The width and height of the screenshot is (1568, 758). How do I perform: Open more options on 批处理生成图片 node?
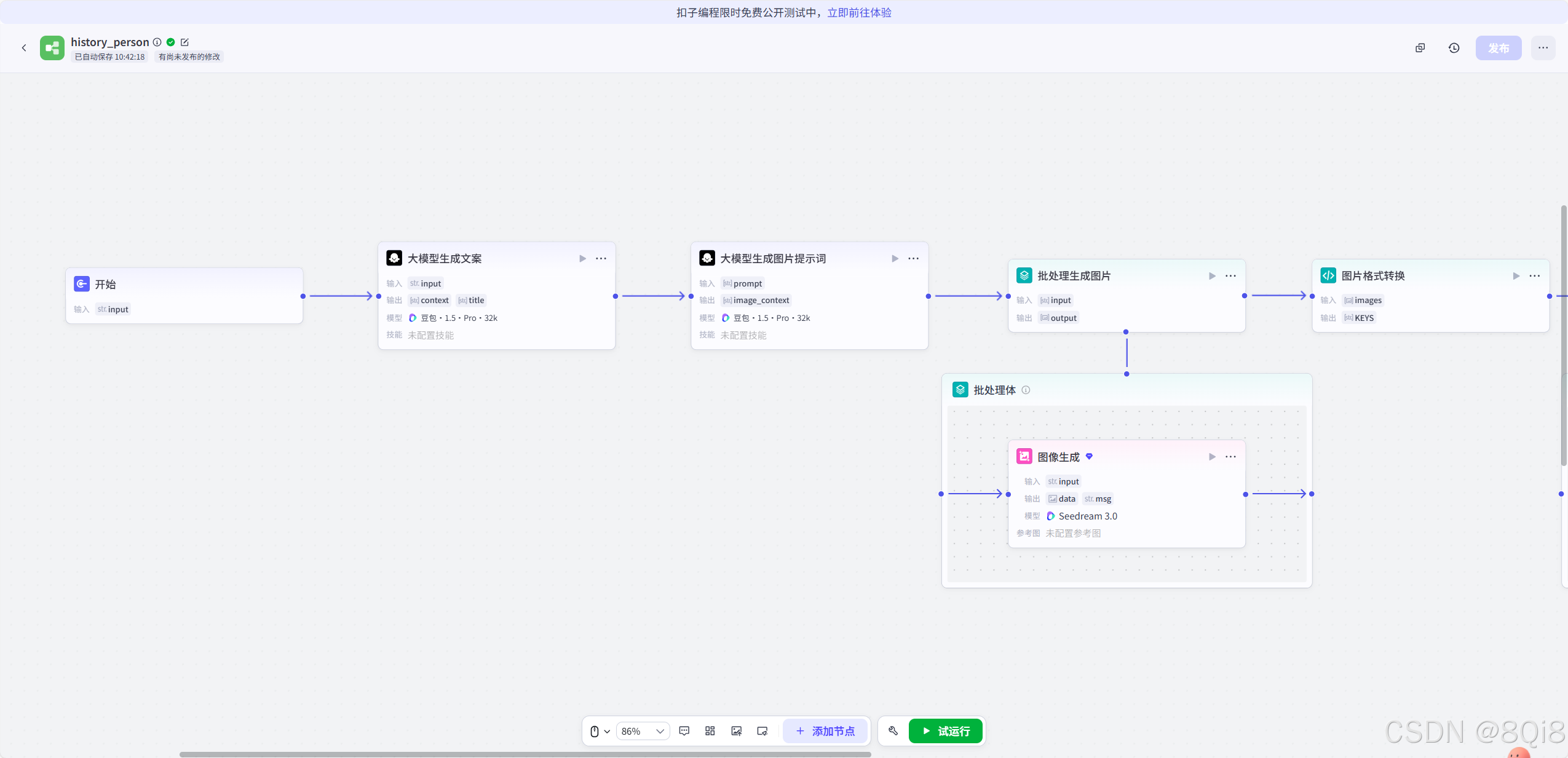1230,276
